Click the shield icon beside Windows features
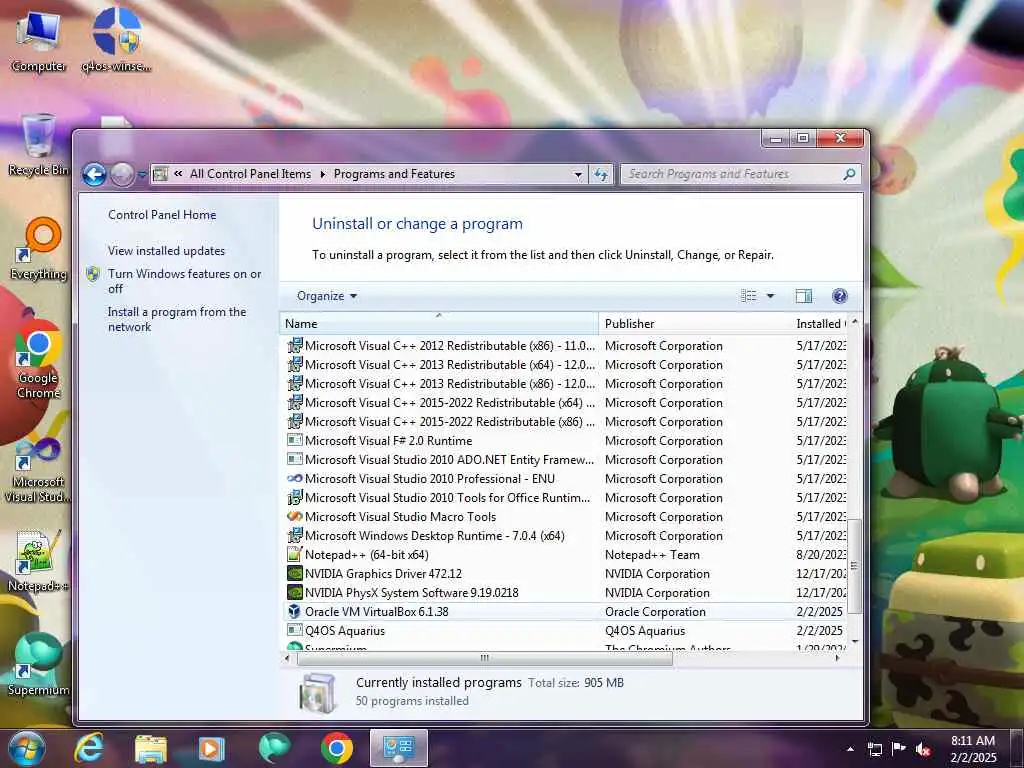This screenshot has width=1024, height=768. pos(93,274)
